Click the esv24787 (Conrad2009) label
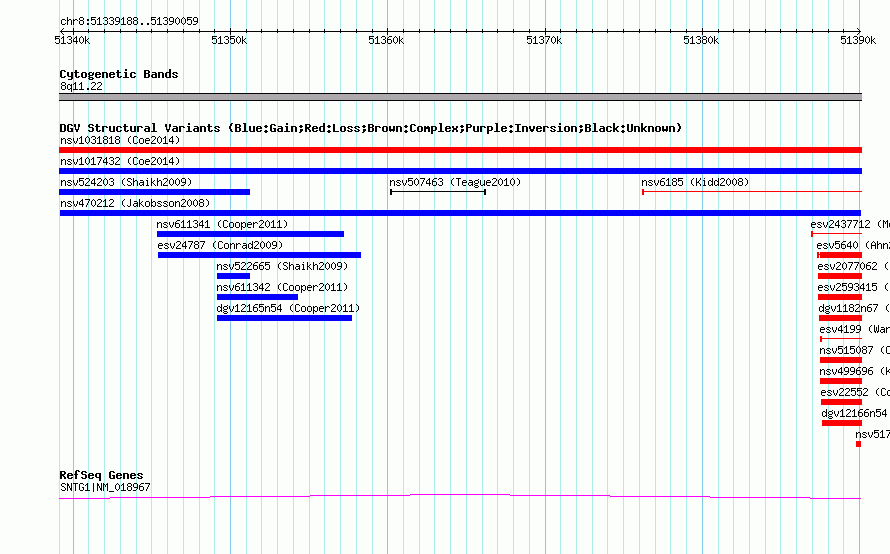This screenshot has width=890, height=554. 220,245
